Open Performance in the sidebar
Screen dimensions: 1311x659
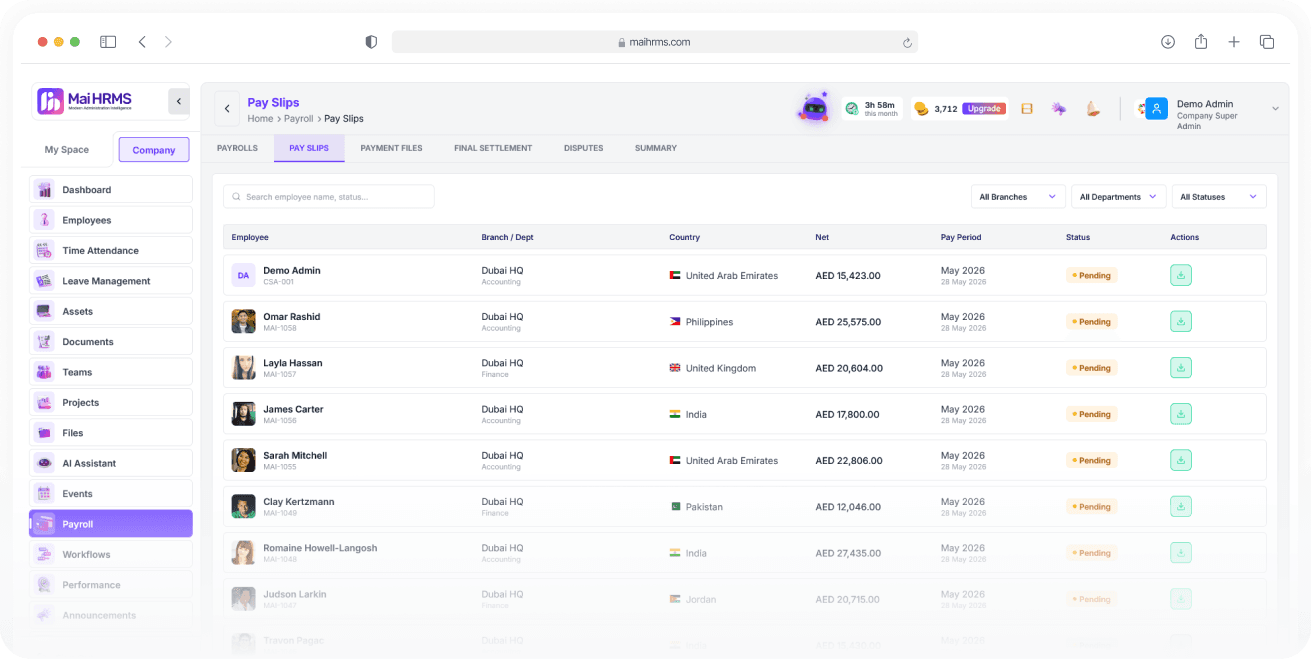click(111, 585)
